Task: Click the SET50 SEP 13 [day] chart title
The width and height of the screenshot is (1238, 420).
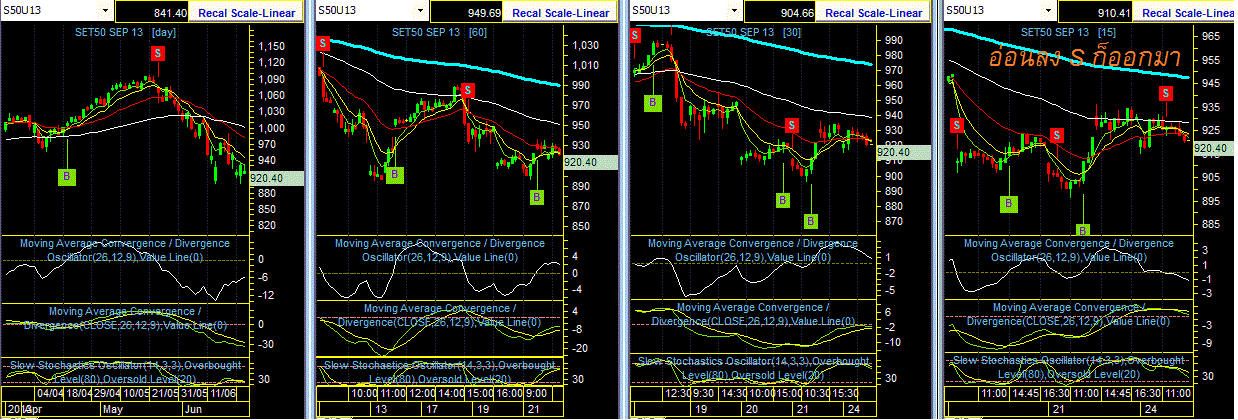Action: click(128, 33)
